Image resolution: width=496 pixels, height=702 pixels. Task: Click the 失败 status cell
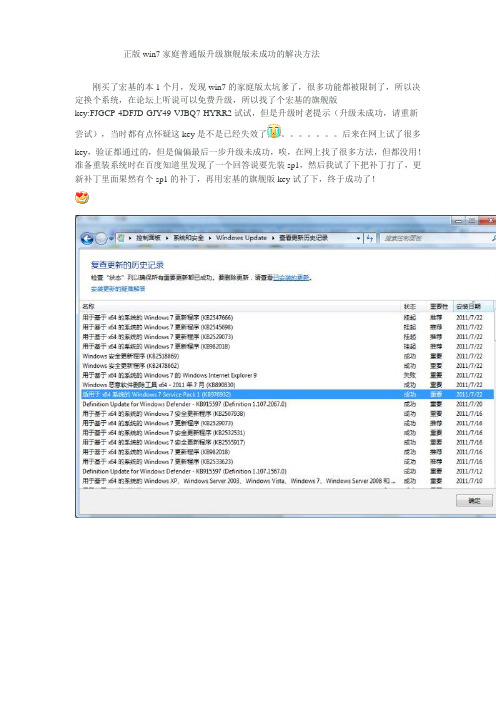pyautogui.click(x=410, y=375)
